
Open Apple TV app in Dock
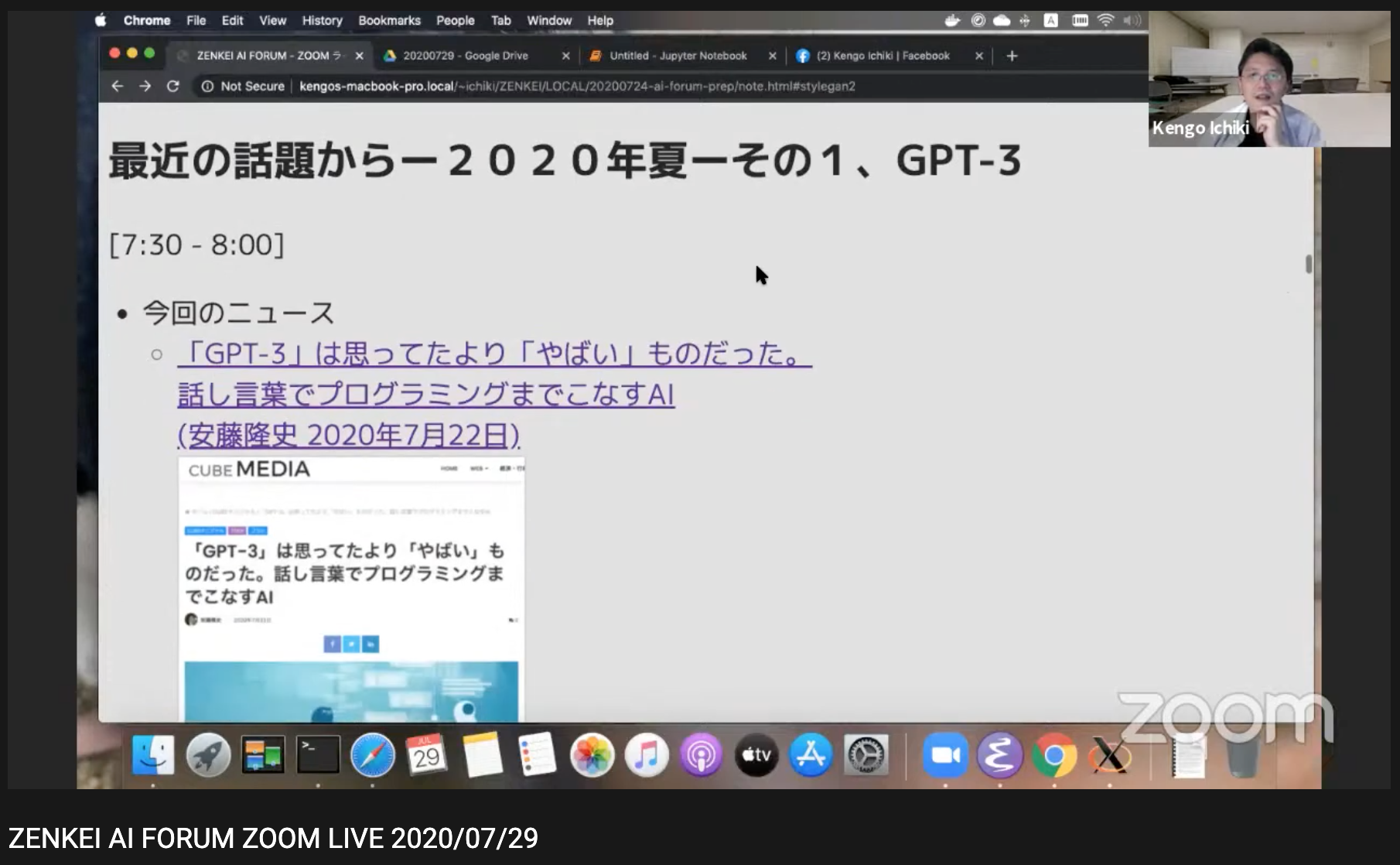point(756,755)
